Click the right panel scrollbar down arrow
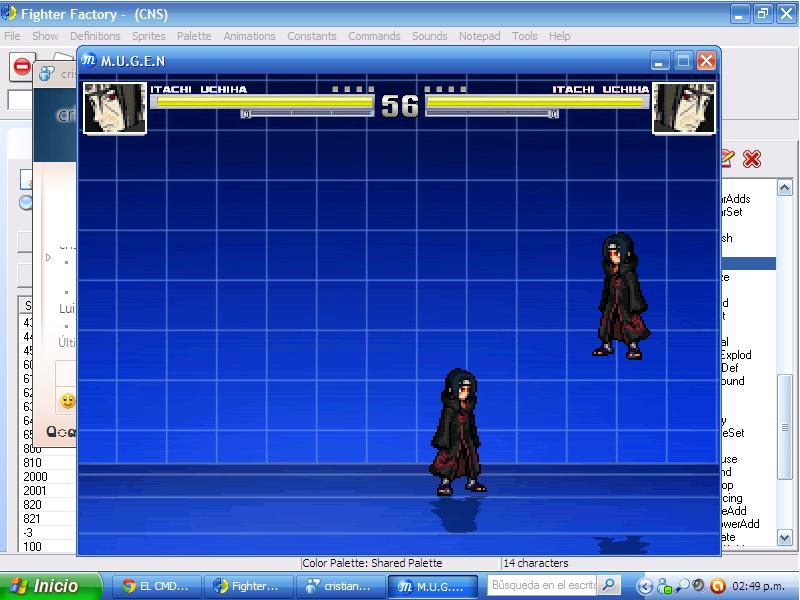Screen dimensions: 800x600 [784, 537]
